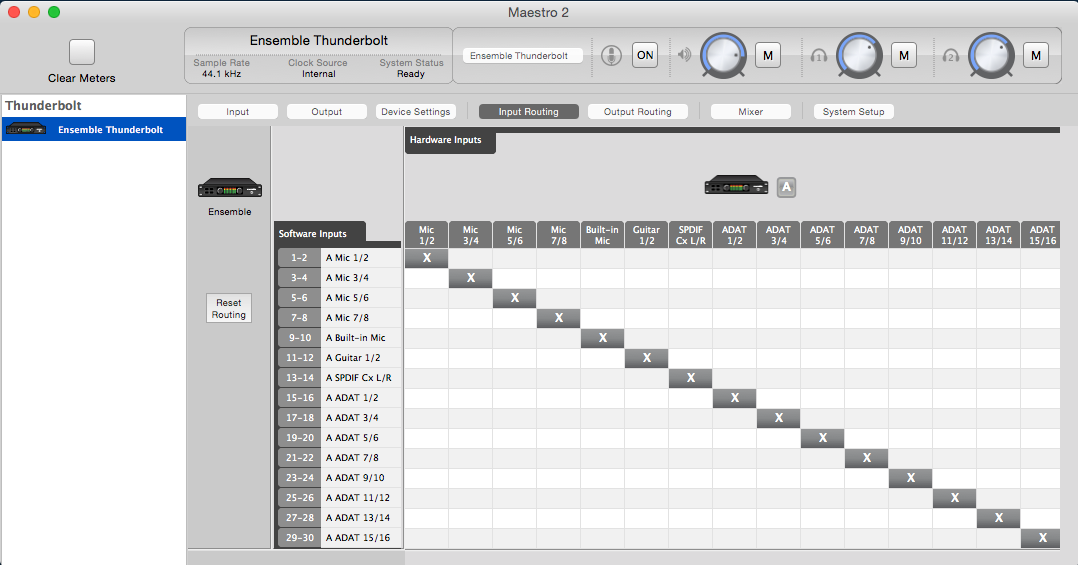The height and width of the screenshot is (565, 1078).
Task: Click the Clock Source Internal value
Action: click(318, 74)
